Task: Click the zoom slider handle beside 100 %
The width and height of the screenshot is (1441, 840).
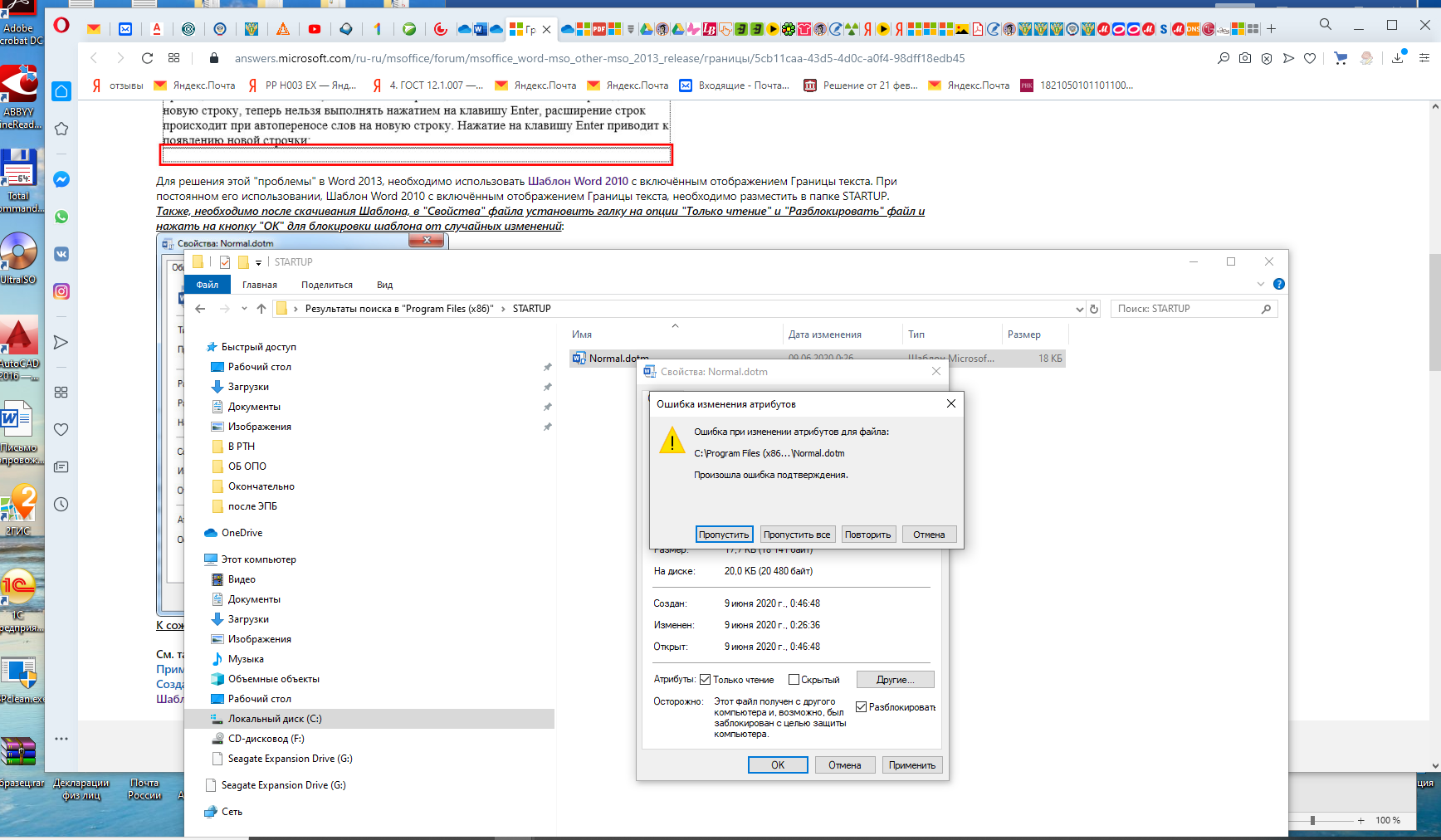Action: click(x=1312, y=820)
